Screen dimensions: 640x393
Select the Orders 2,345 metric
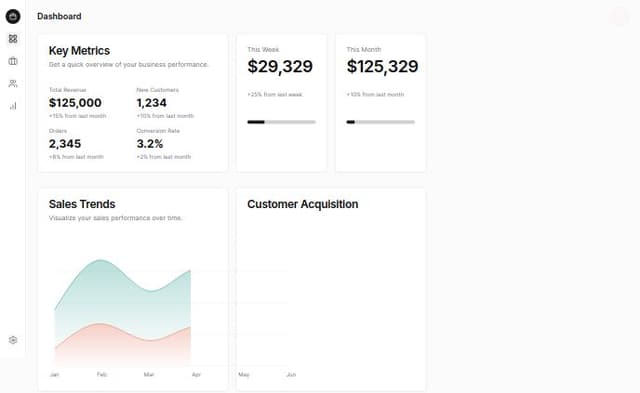point(76,144)
